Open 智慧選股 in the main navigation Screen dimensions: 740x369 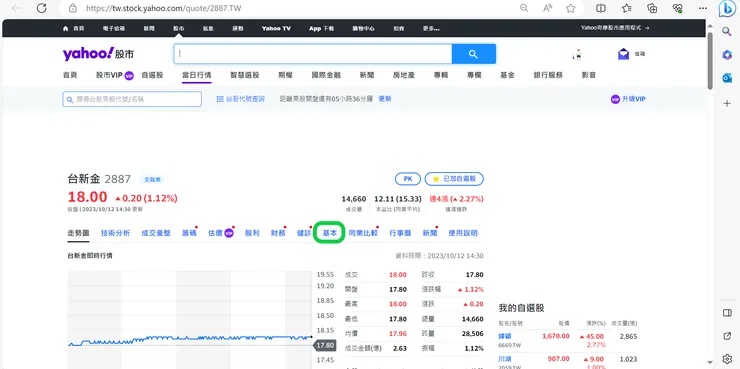point(244,75)
